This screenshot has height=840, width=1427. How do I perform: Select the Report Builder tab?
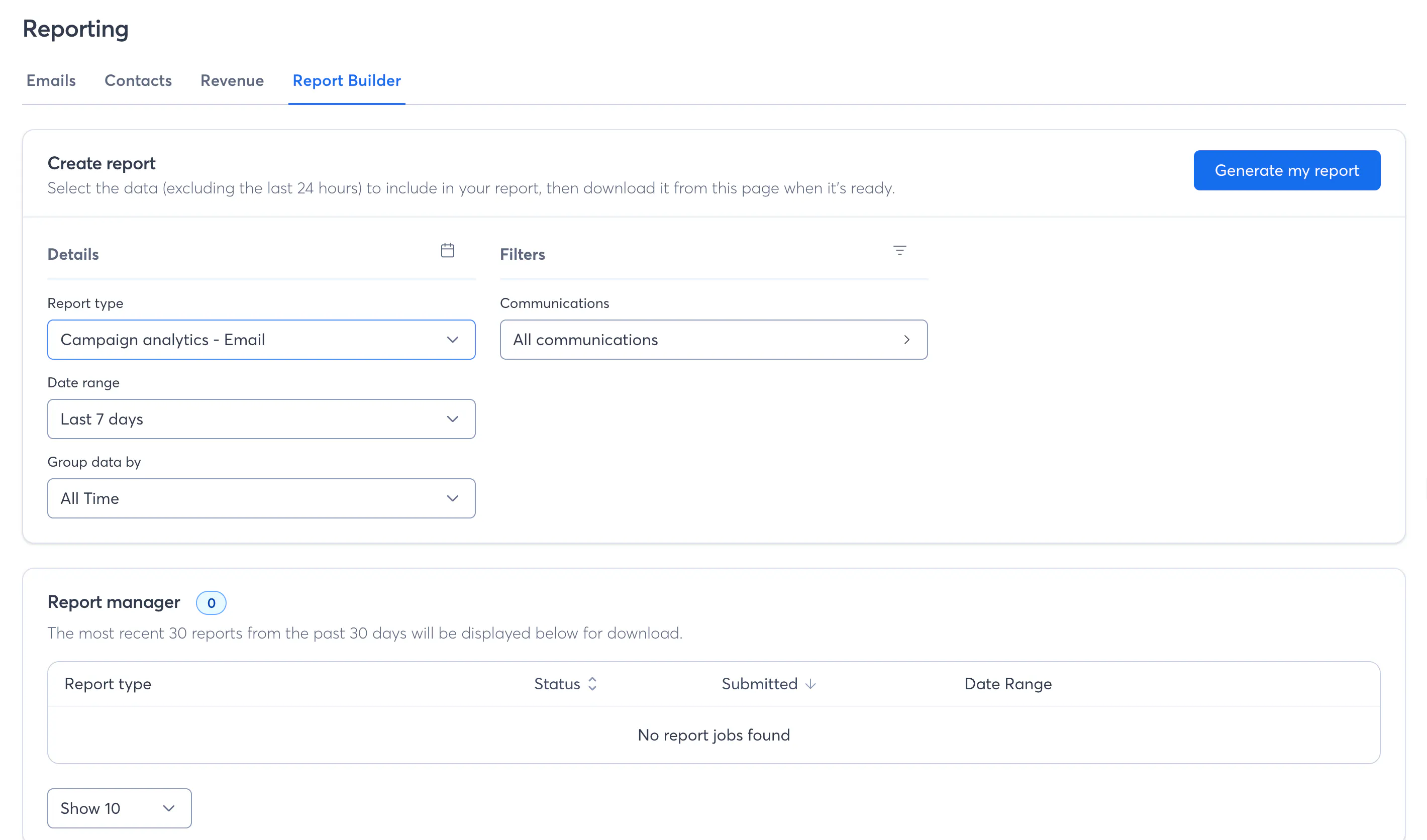pyautogui.click(x=347, y=80)
